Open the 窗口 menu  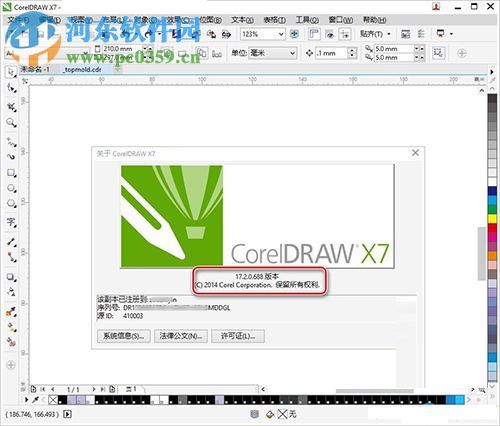point(341,20)
